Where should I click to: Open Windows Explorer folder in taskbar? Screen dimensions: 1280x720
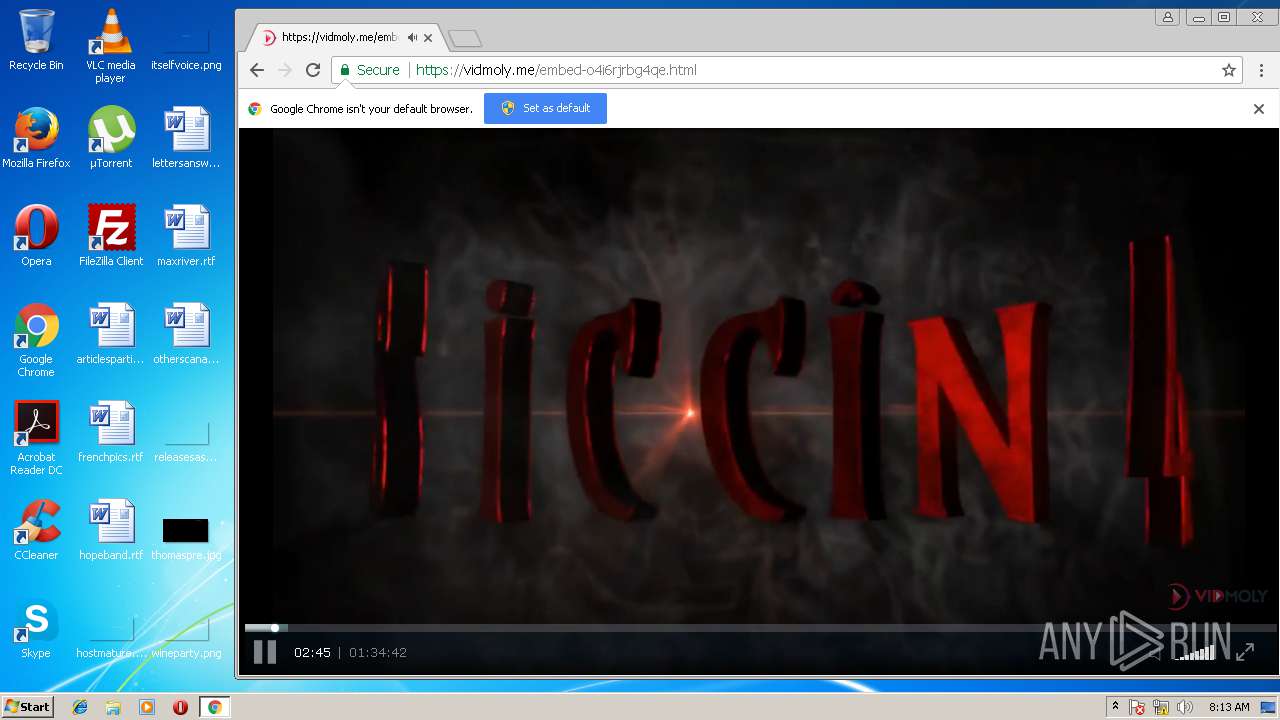[113, 707]
